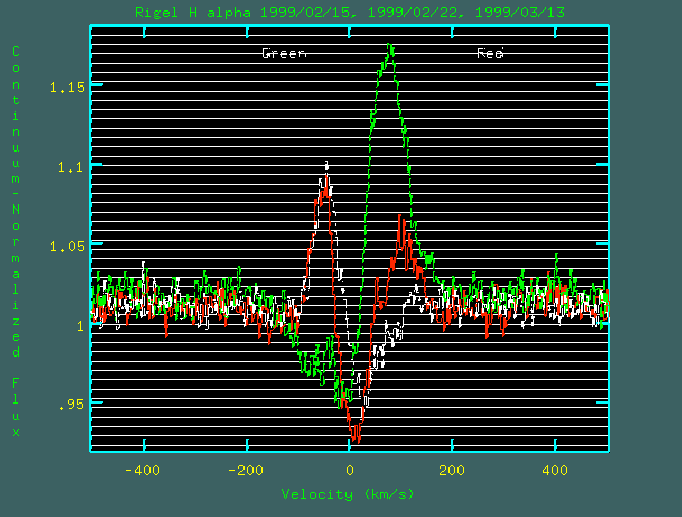Click the 1.1 y-axis tick label
682x517 pixels.
(x=72, y=166)
